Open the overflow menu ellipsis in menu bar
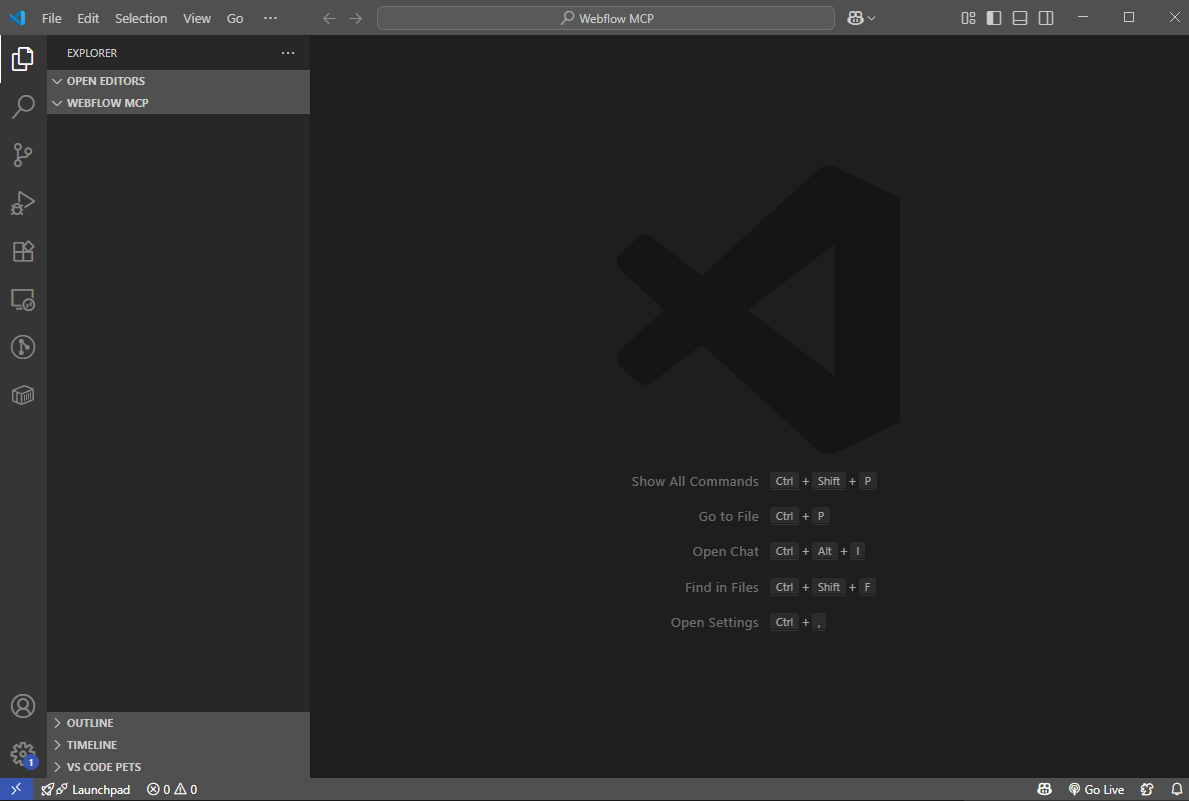1189x801 pixels. (x=271, y=18)
